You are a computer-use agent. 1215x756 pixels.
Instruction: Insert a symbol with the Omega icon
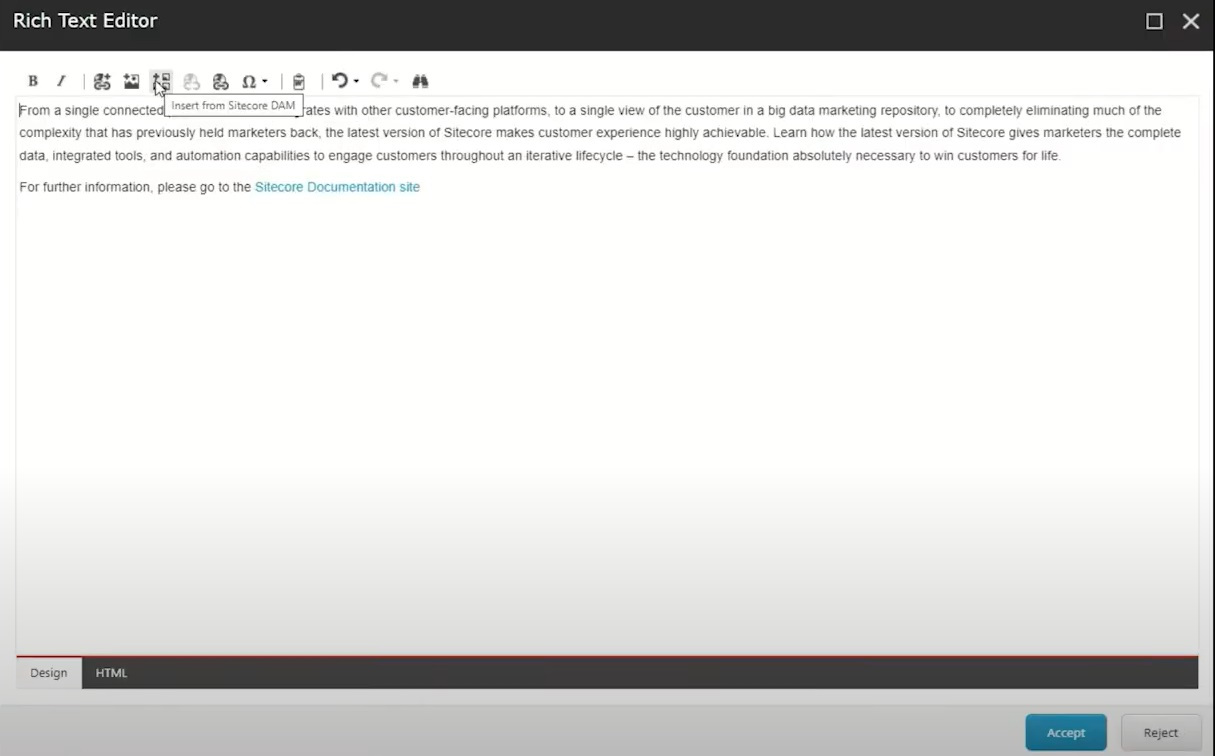coord(249,81)
